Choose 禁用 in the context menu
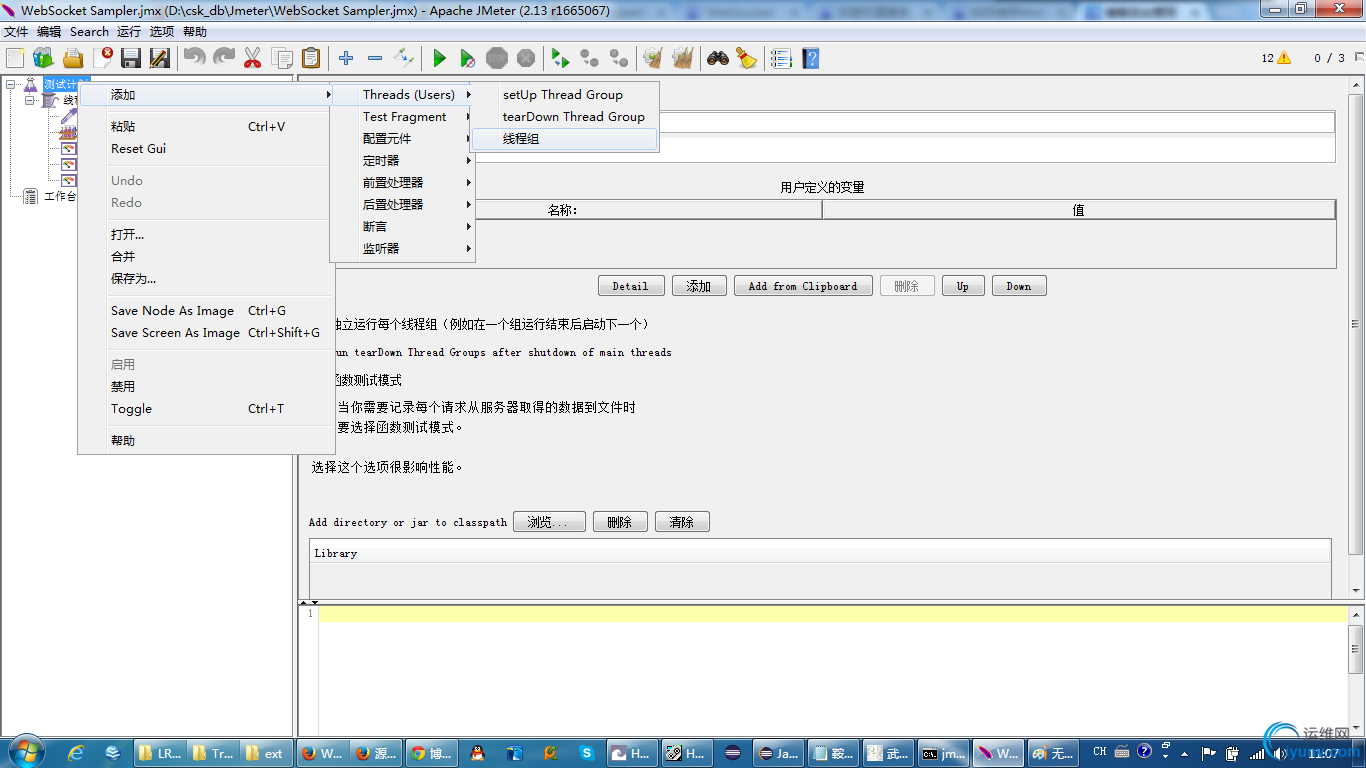 [206, 387]
